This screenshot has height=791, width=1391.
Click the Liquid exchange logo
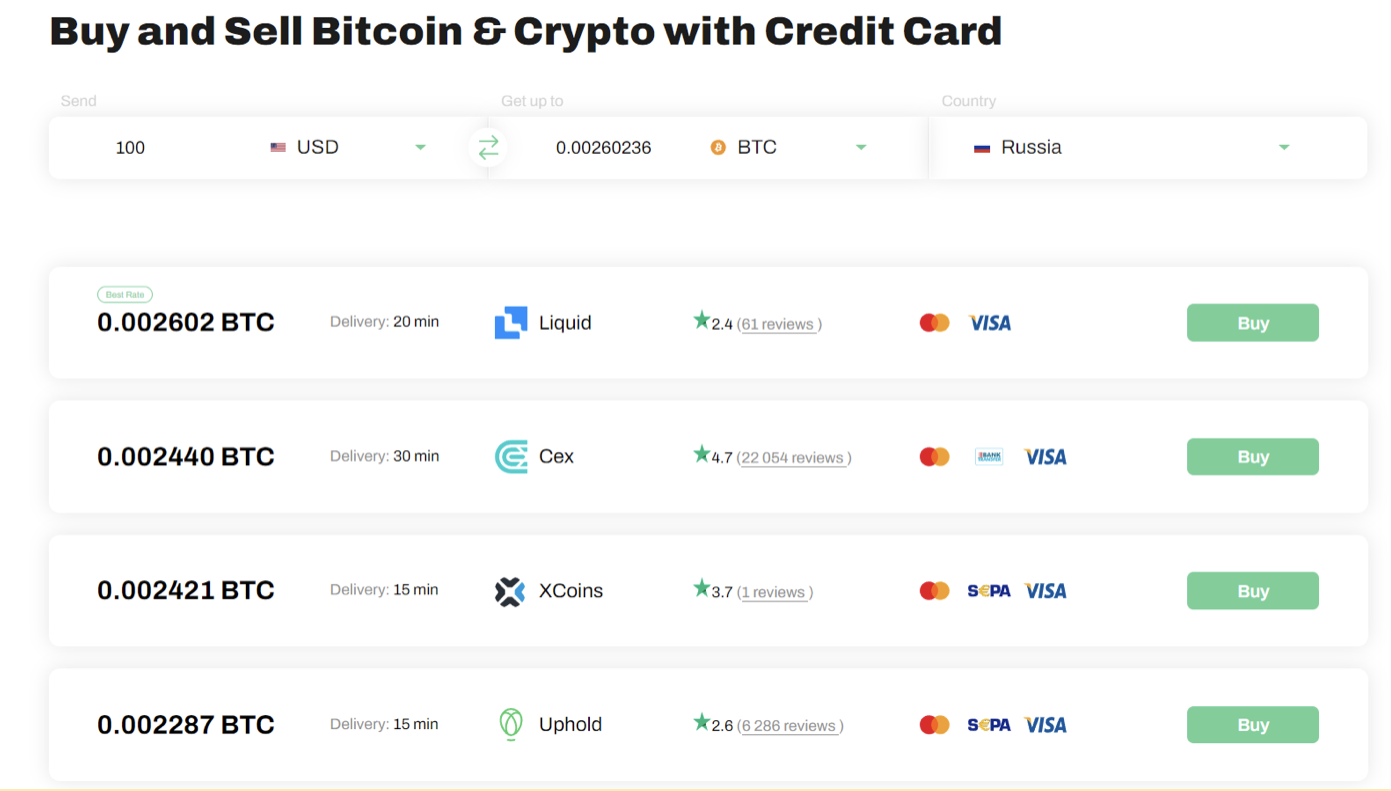pyautogui.click(x=510, y=323)
